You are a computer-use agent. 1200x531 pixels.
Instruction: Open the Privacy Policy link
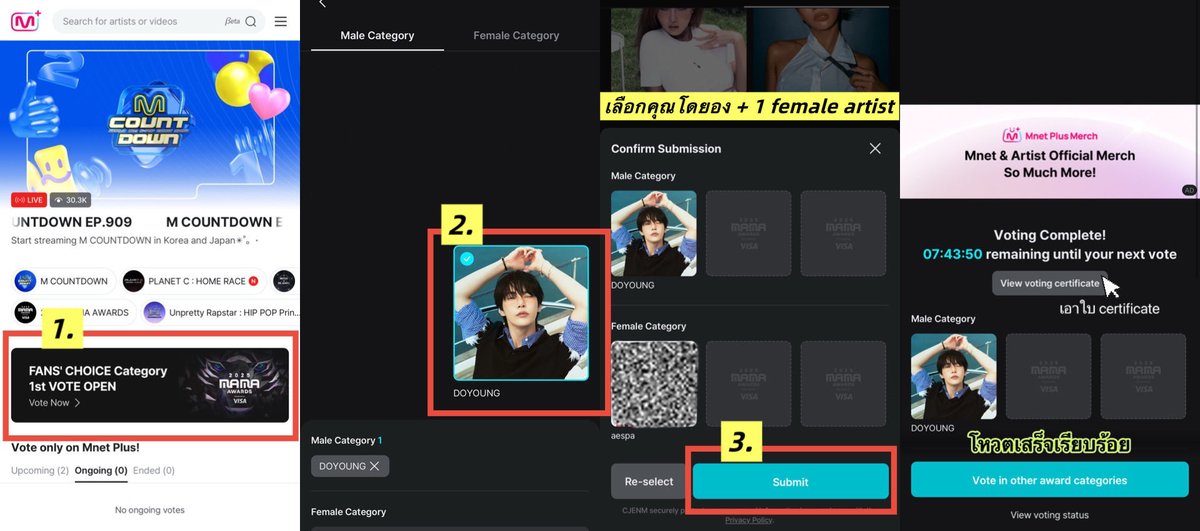[x=749, y=521]
